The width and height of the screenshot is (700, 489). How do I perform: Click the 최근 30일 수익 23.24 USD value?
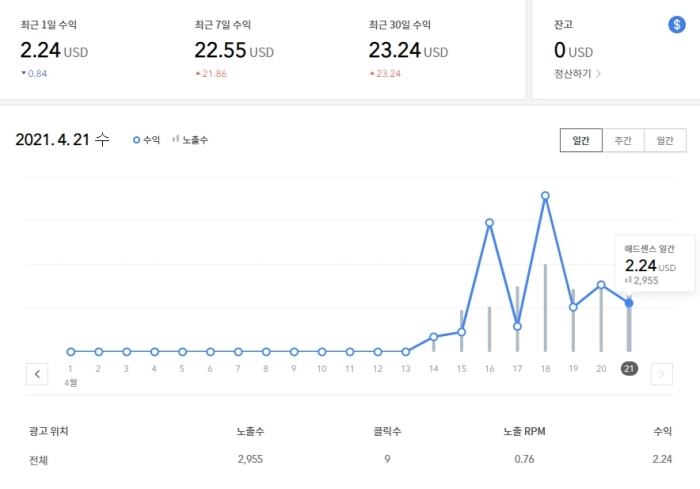point(408,50)
